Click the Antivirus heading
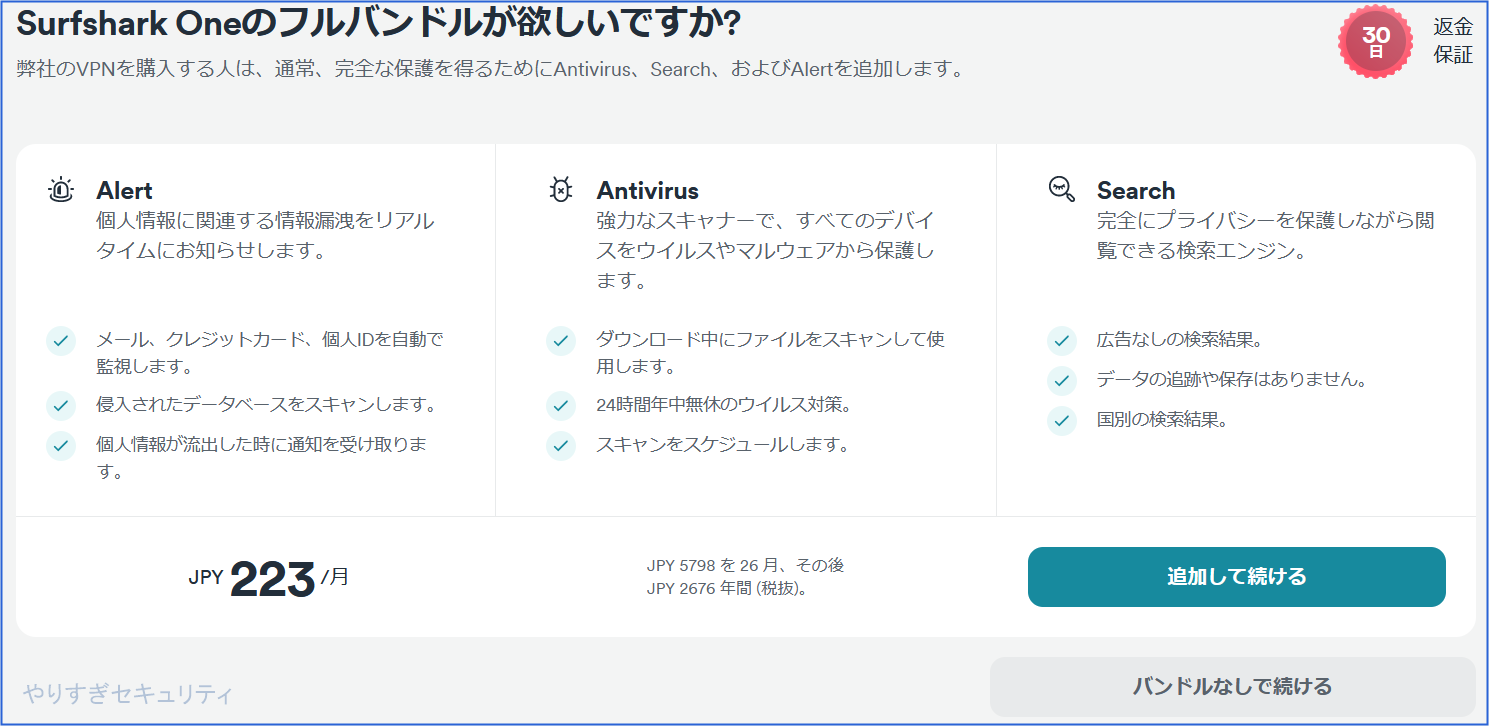The height and width of the screenshot is (726, 1489). click(648, 190)
